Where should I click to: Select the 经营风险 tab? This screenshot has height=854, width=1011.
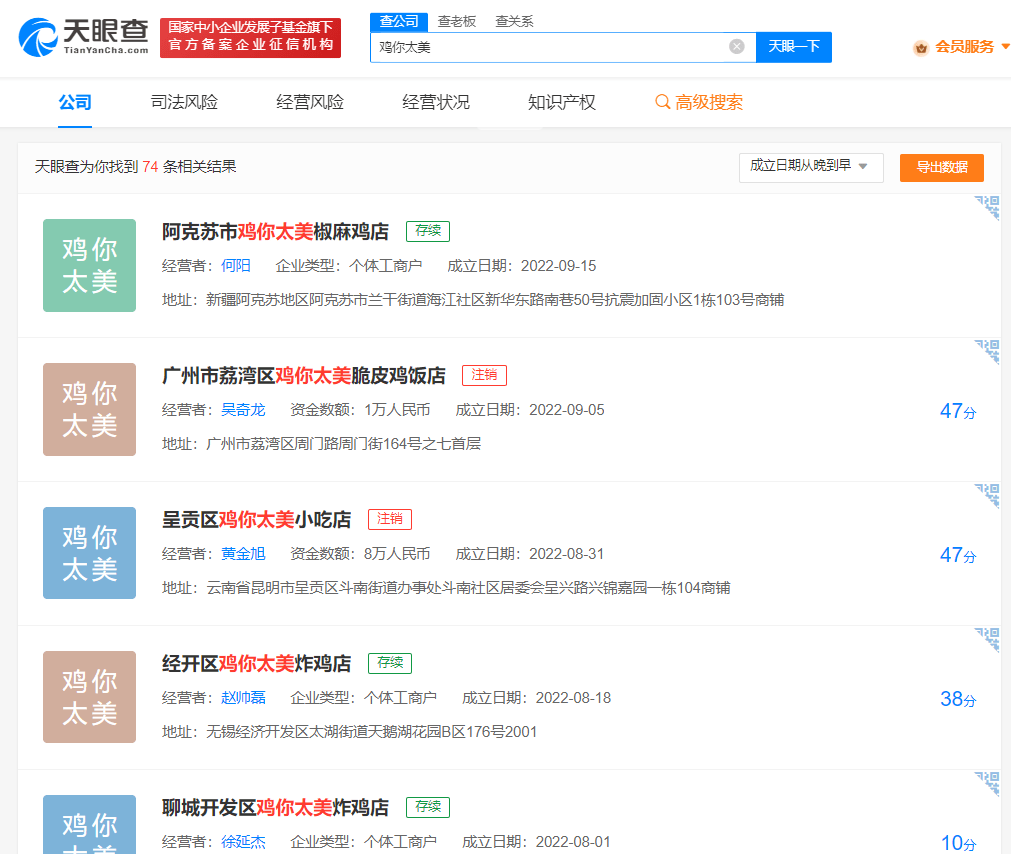310,102
